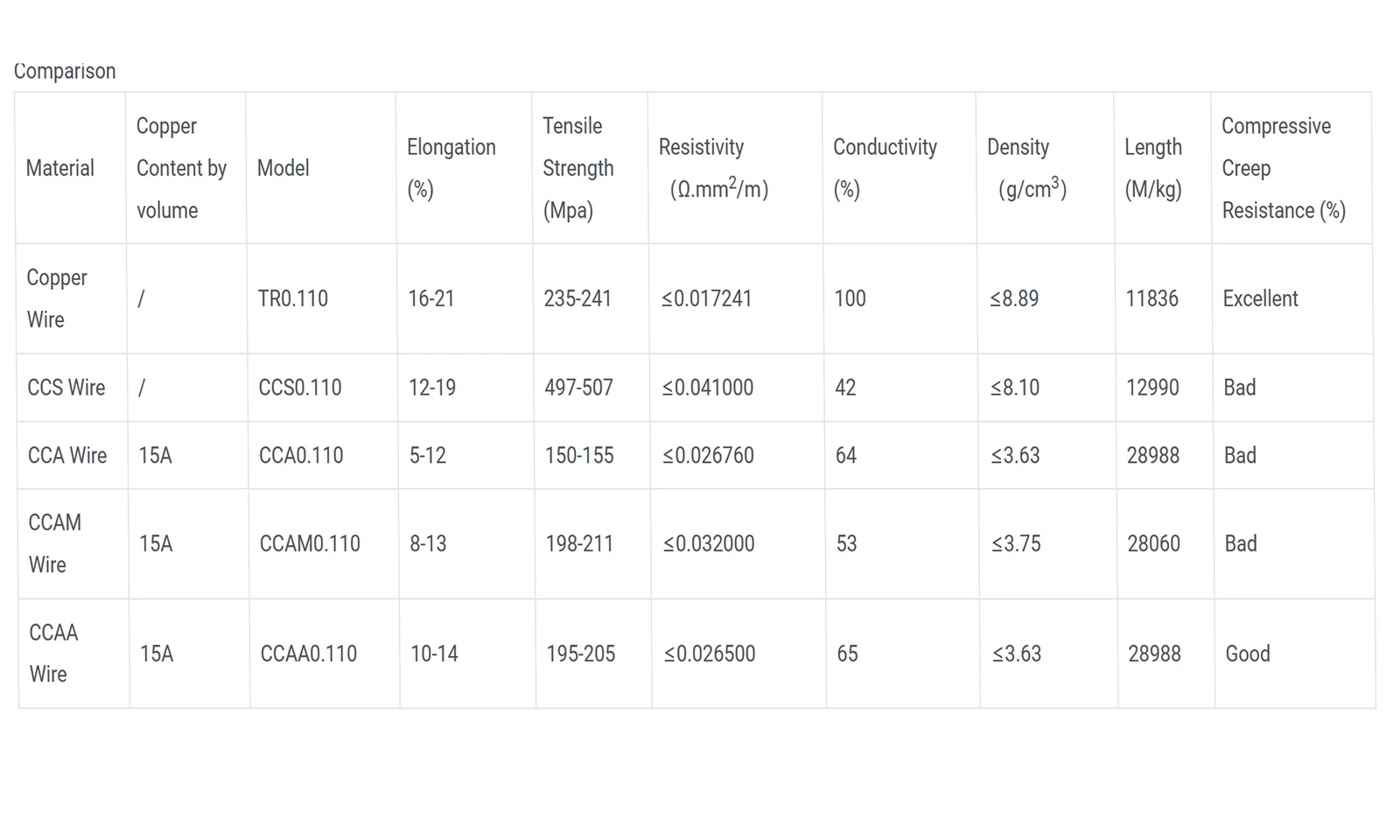
Task: Click the Material column header
Action: coord(60,168)
